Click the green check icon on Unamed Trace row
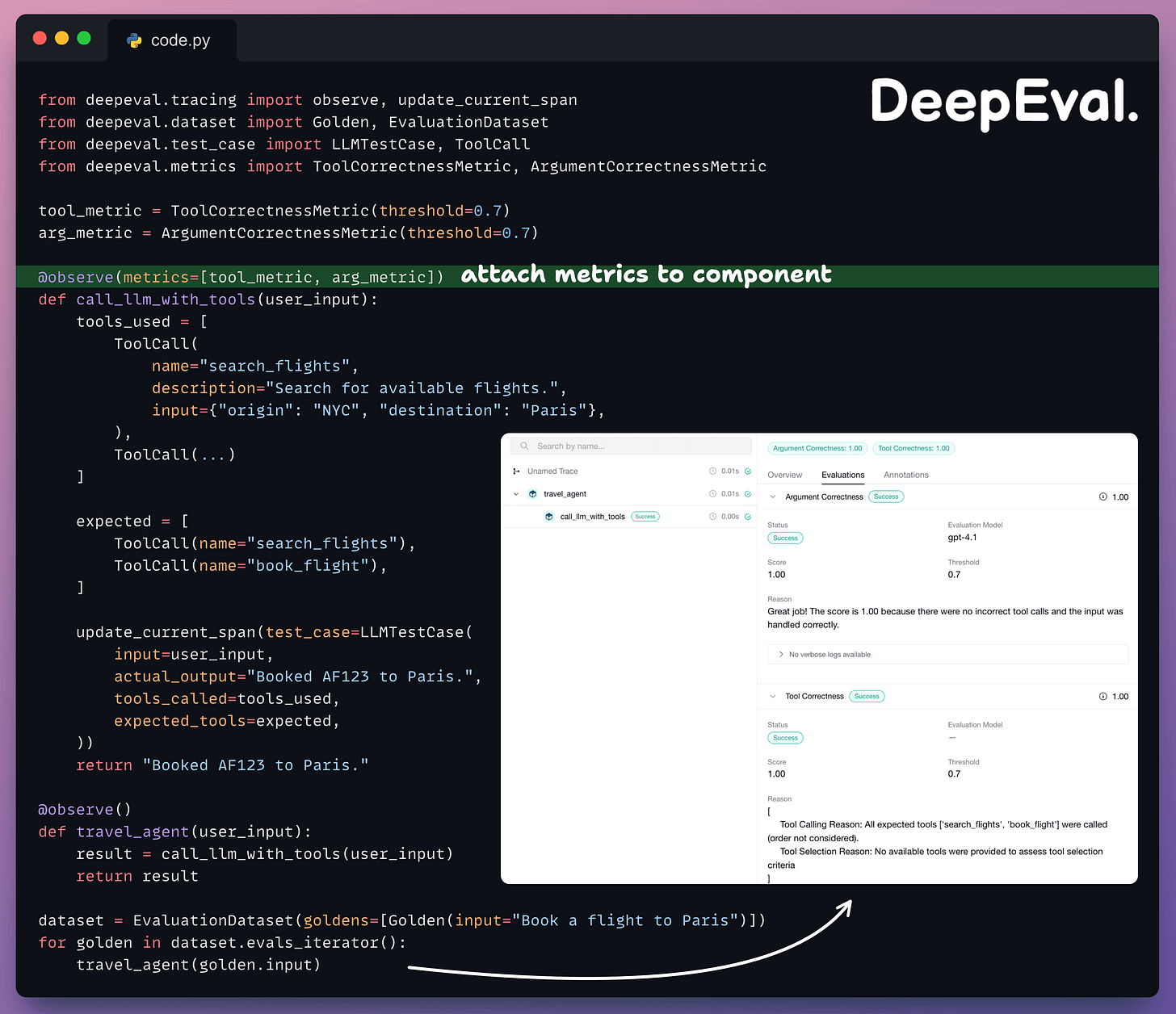 (x=748, y=471)
